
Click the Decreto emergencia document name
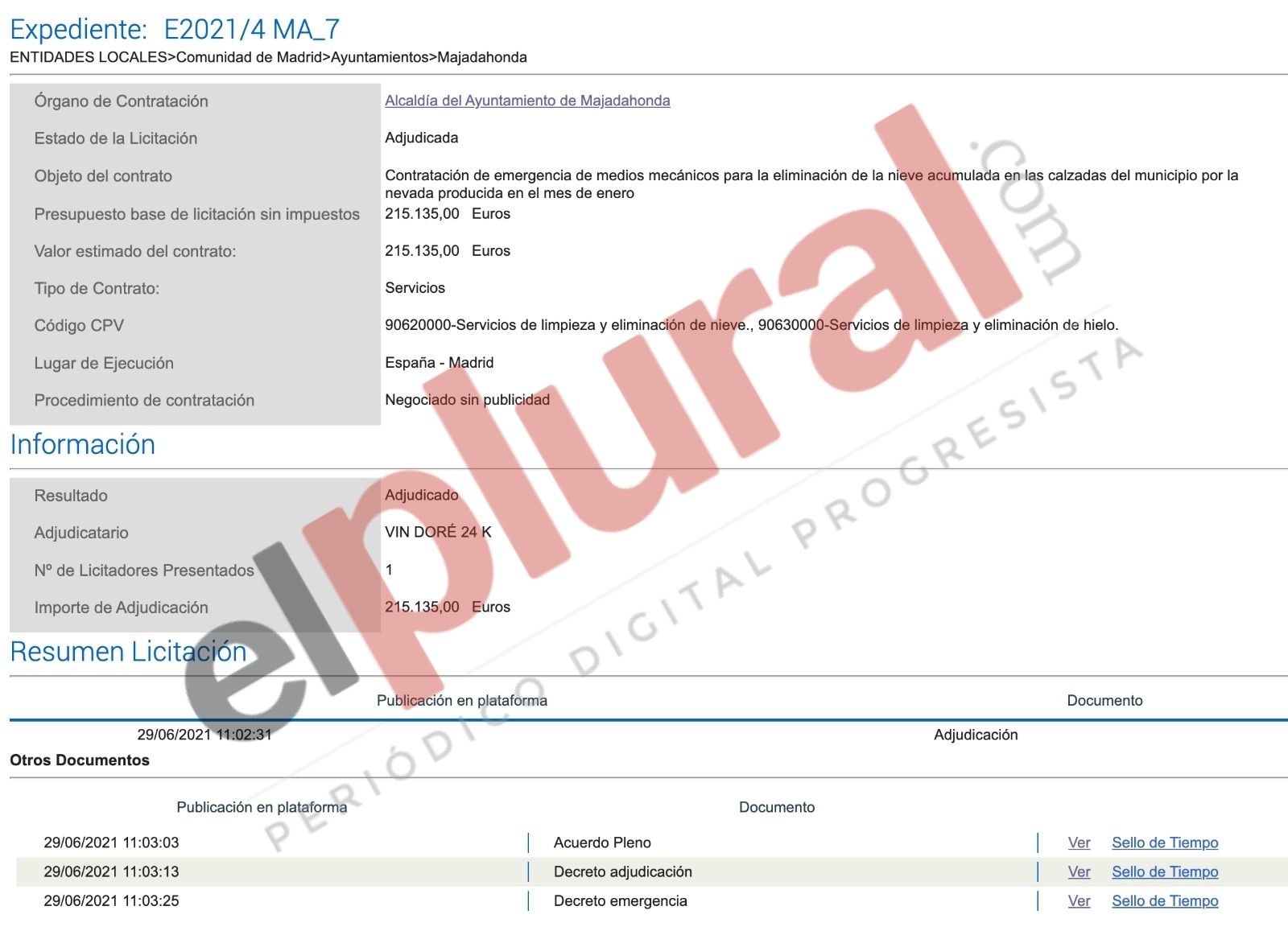621,900
